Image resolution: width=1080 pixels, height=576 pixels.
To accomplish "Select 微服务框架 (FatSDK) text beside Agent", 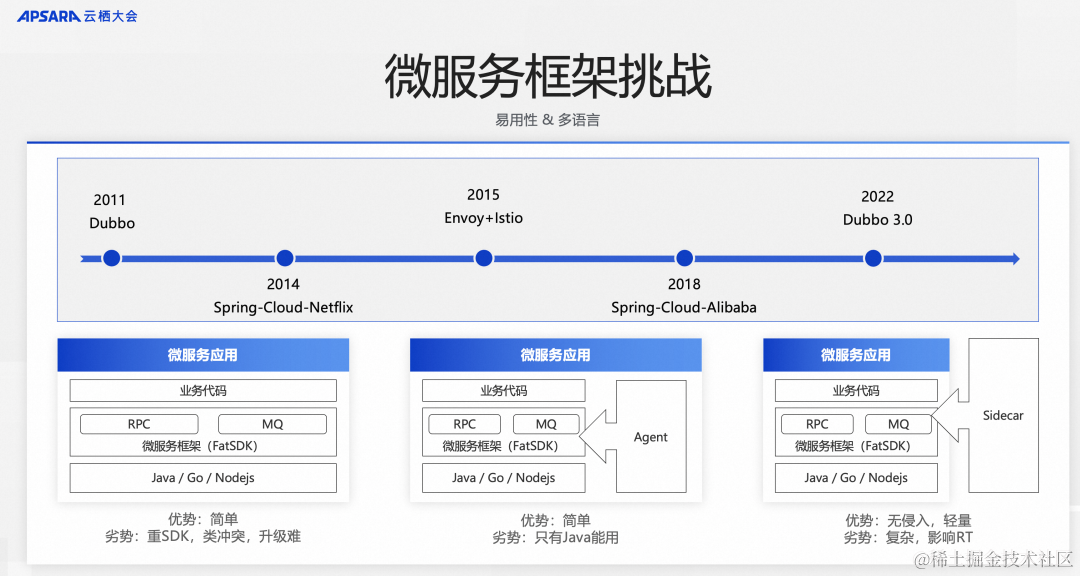I will coord(500,446).
